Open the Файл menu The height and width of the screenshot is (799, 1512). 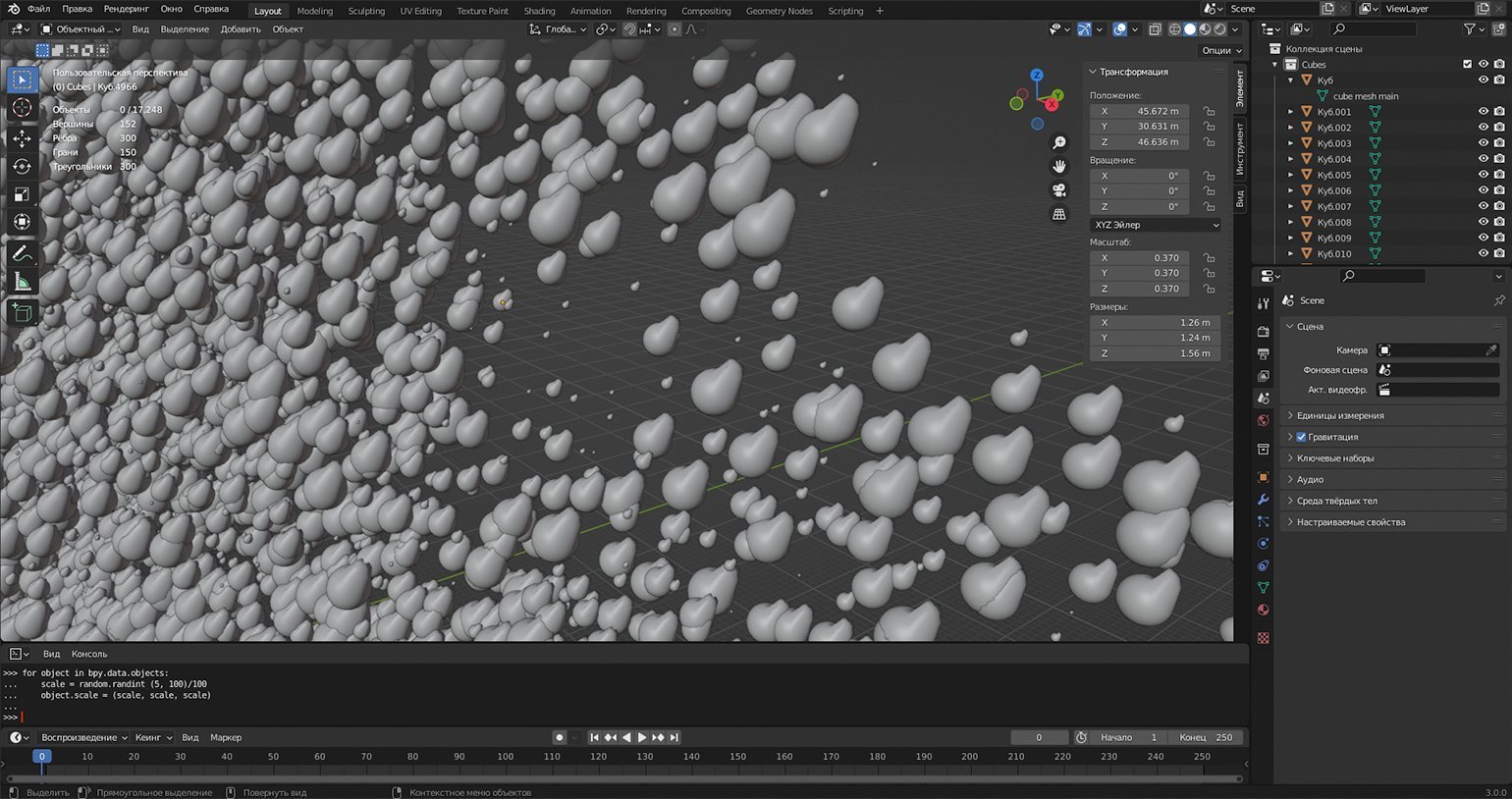[x=38, y=9]
